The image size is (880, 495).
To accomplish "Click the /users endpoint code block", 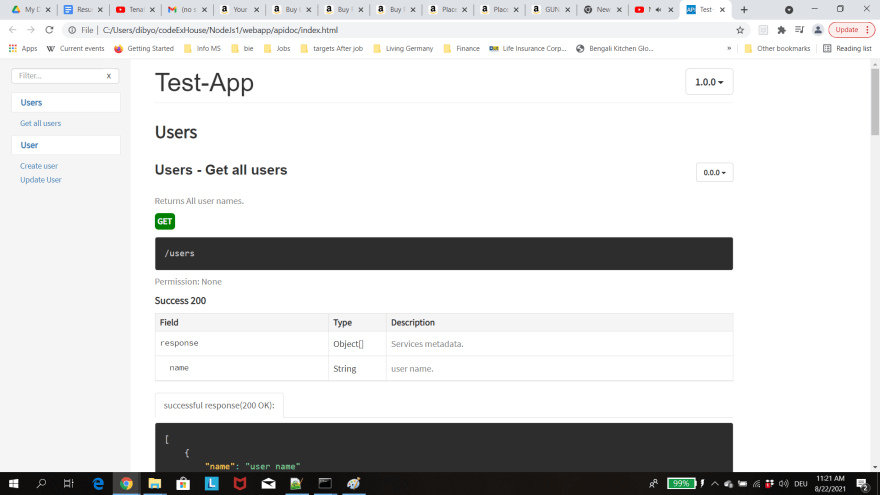I will pos(443,254).
